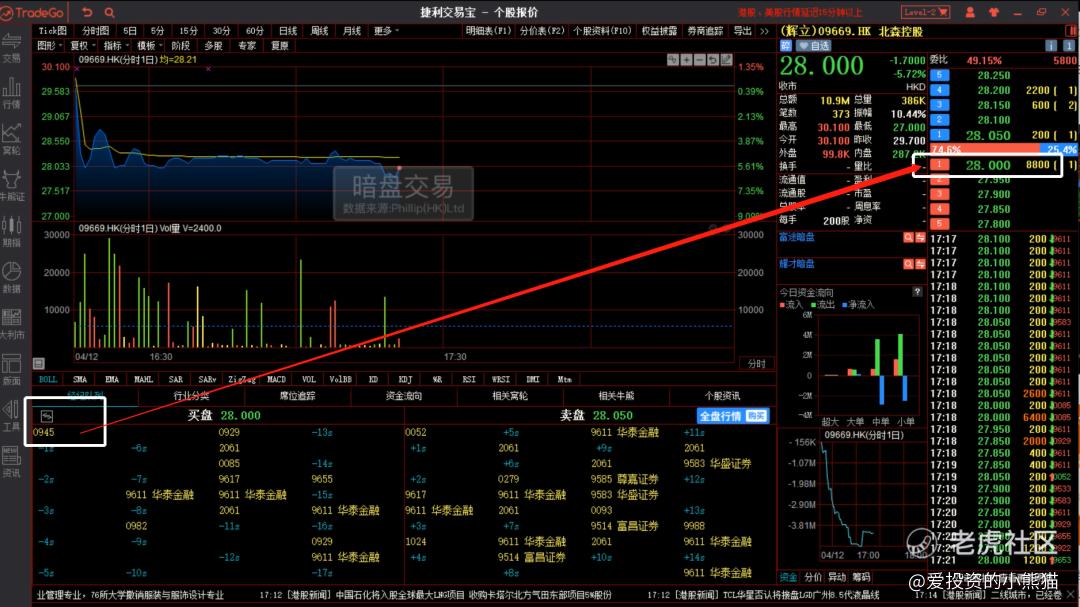Open the 资讯 news sidebar icon
1080x607 pixels.
12,461
